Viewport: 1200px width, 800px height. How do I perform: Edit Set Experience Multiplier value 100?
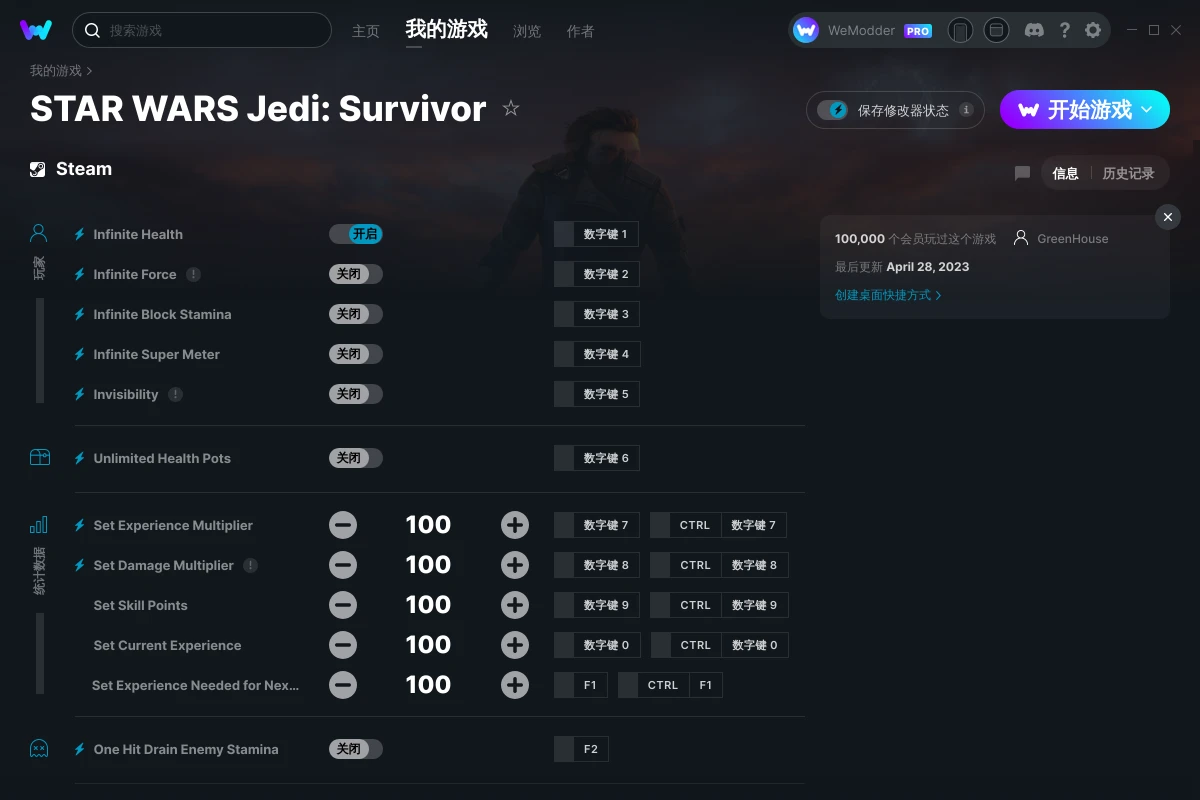(x=429, y=525)
